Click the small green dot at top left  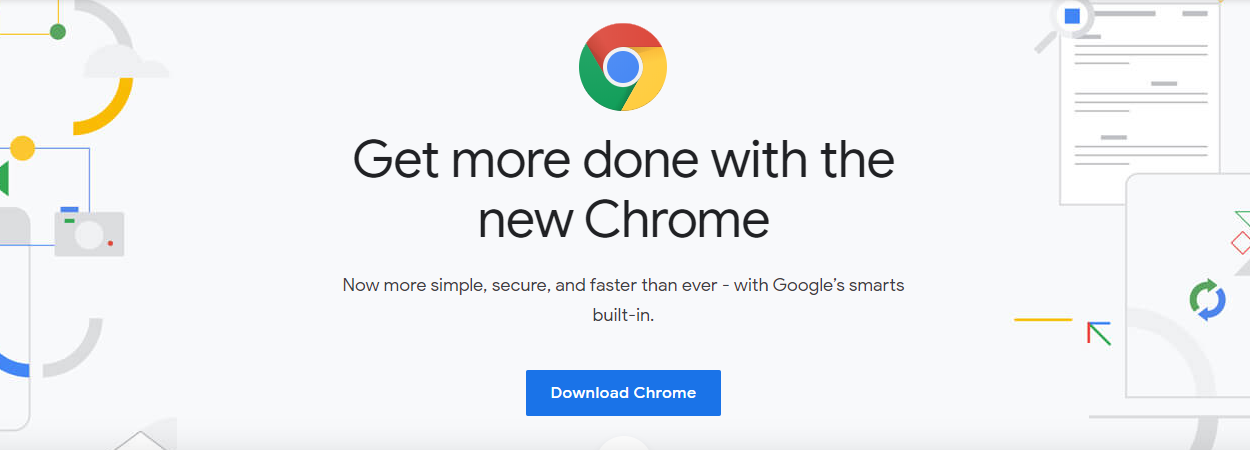(58, 32)
